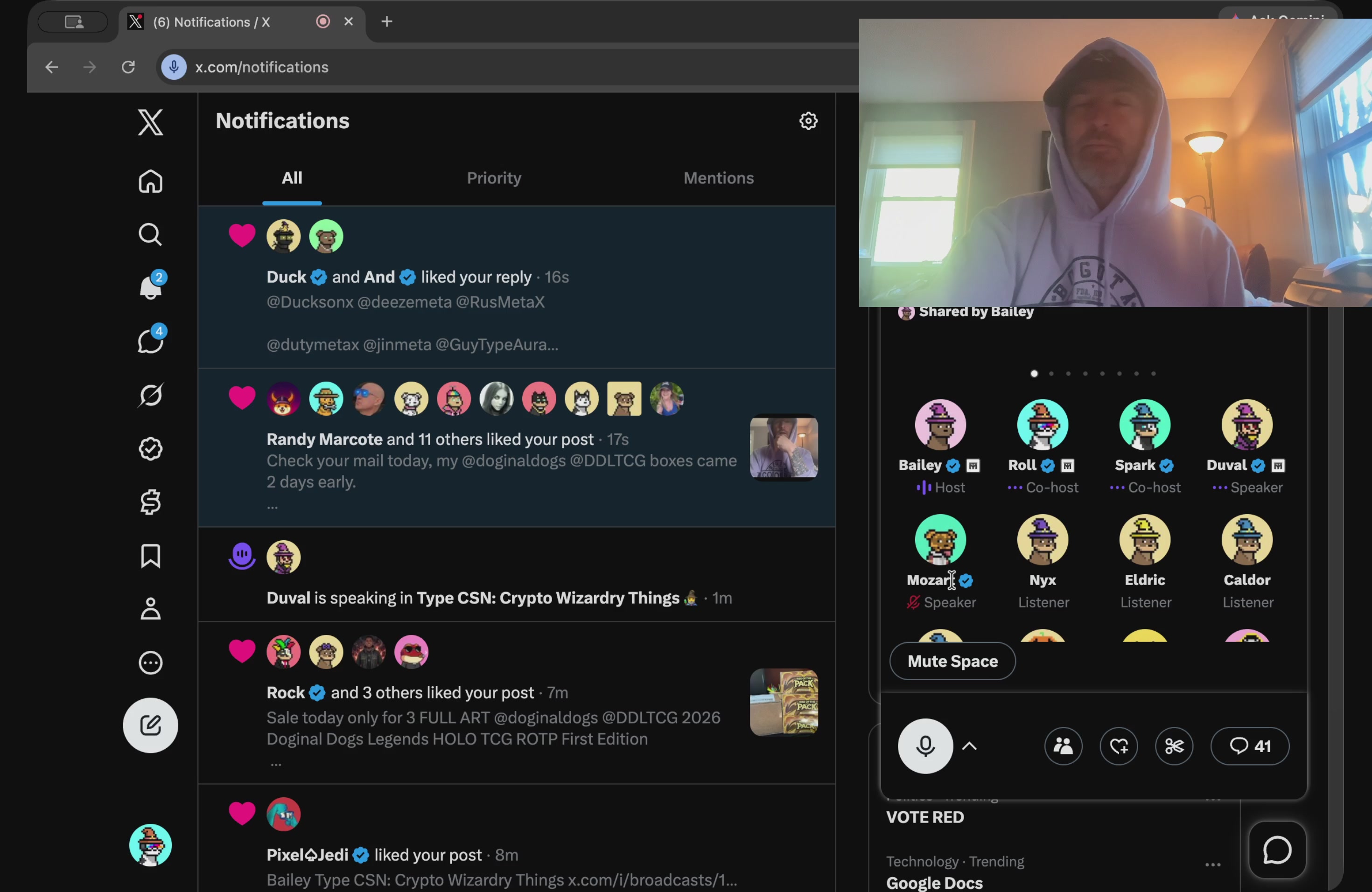Open Space comments showing 41
Screen dimensions: 1372x892
tap(1250, 746)
